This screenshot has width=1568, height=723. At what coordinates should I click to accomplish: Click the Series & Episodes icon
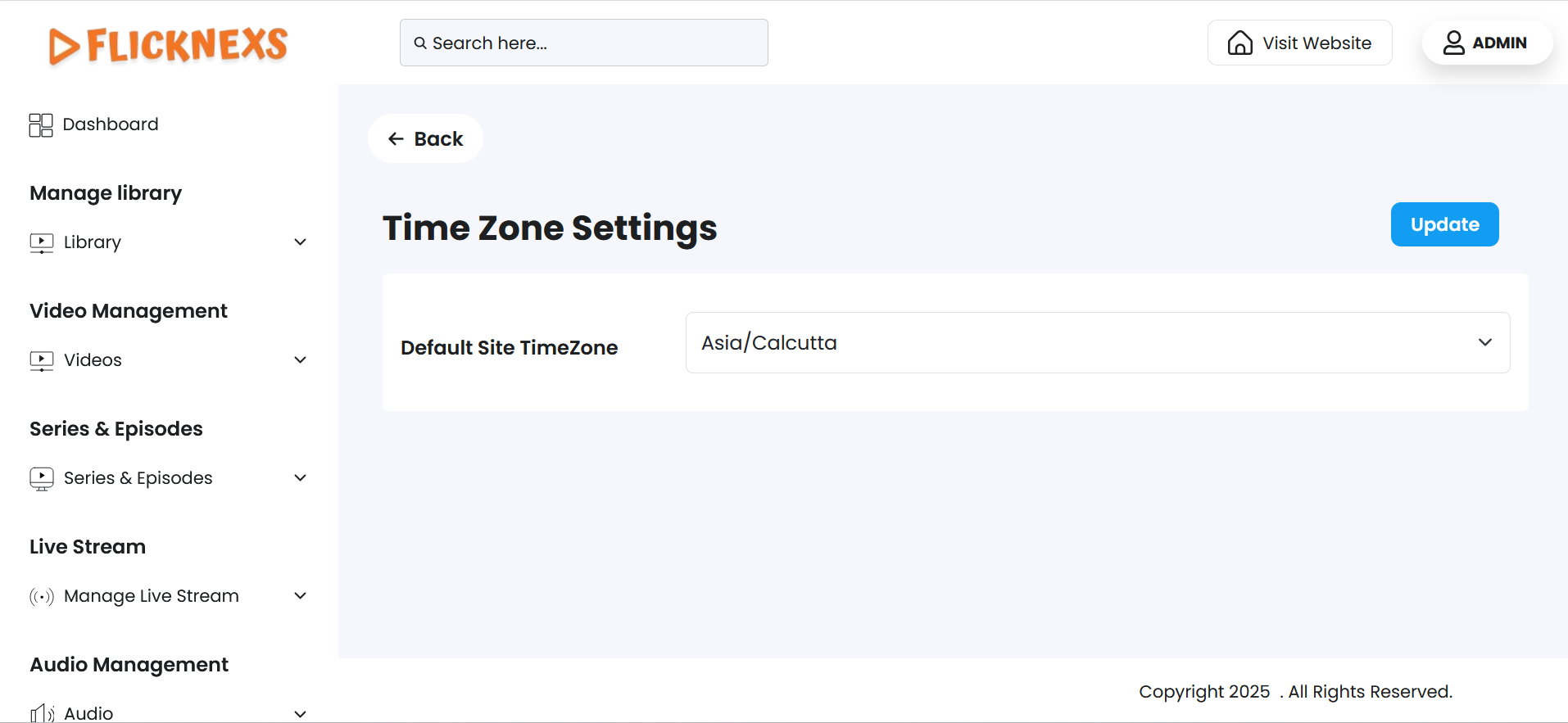click(x=42, y=479)
